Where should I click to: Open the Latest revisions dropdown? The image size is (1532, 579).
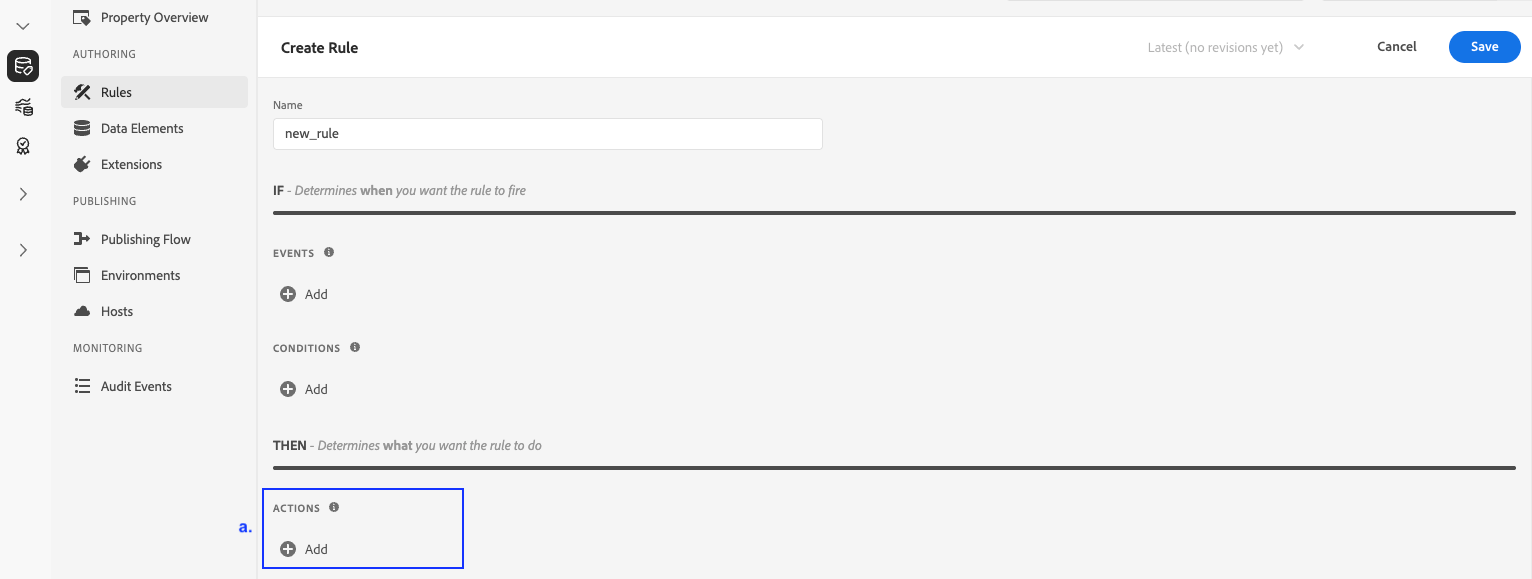pyautogui.click(x=1226, y=47)
